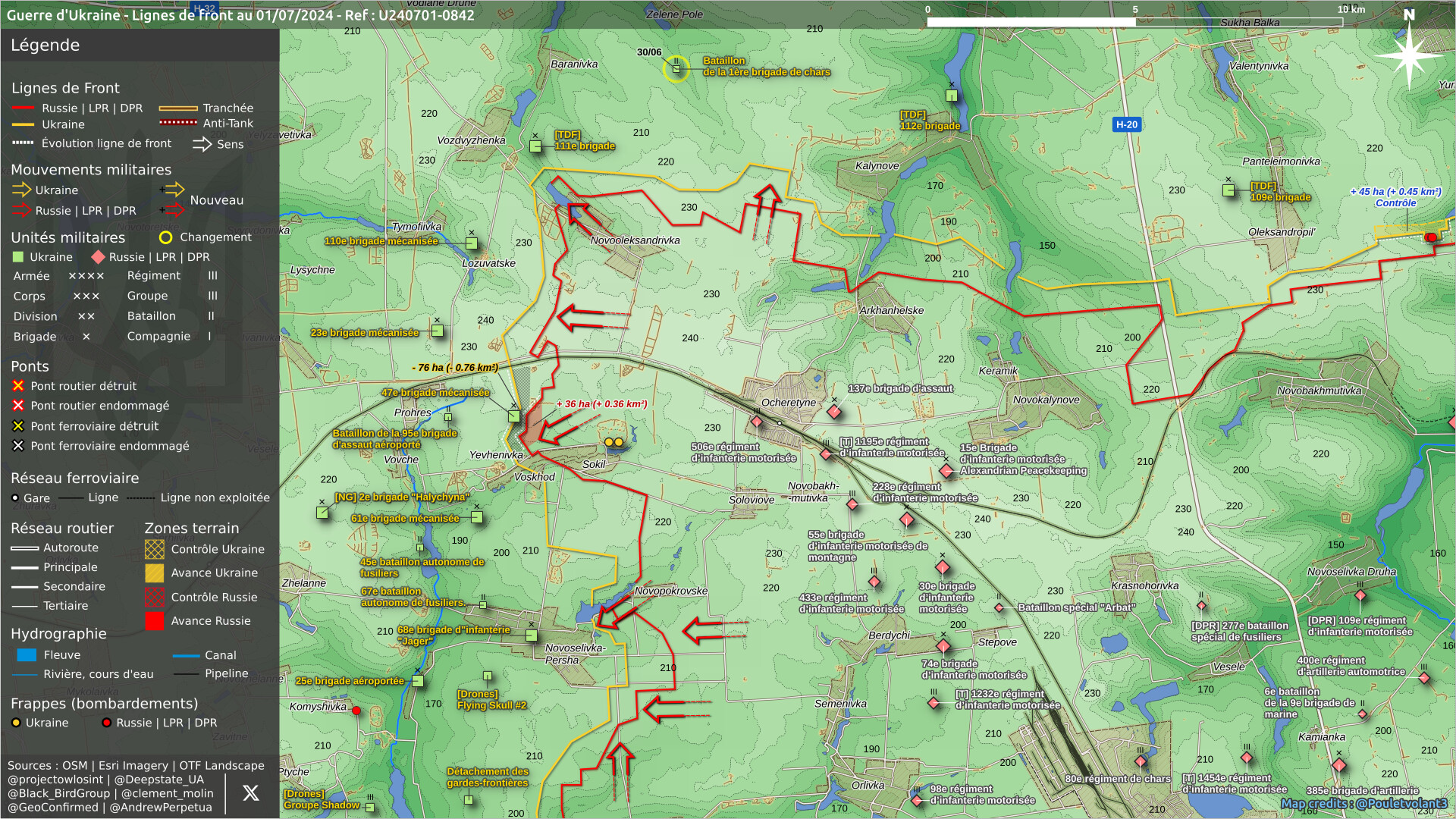Click the Ukrainian strike yellow dots near Sokil
The width and height of the screenshot is (1456, 819).
point(613,442)
